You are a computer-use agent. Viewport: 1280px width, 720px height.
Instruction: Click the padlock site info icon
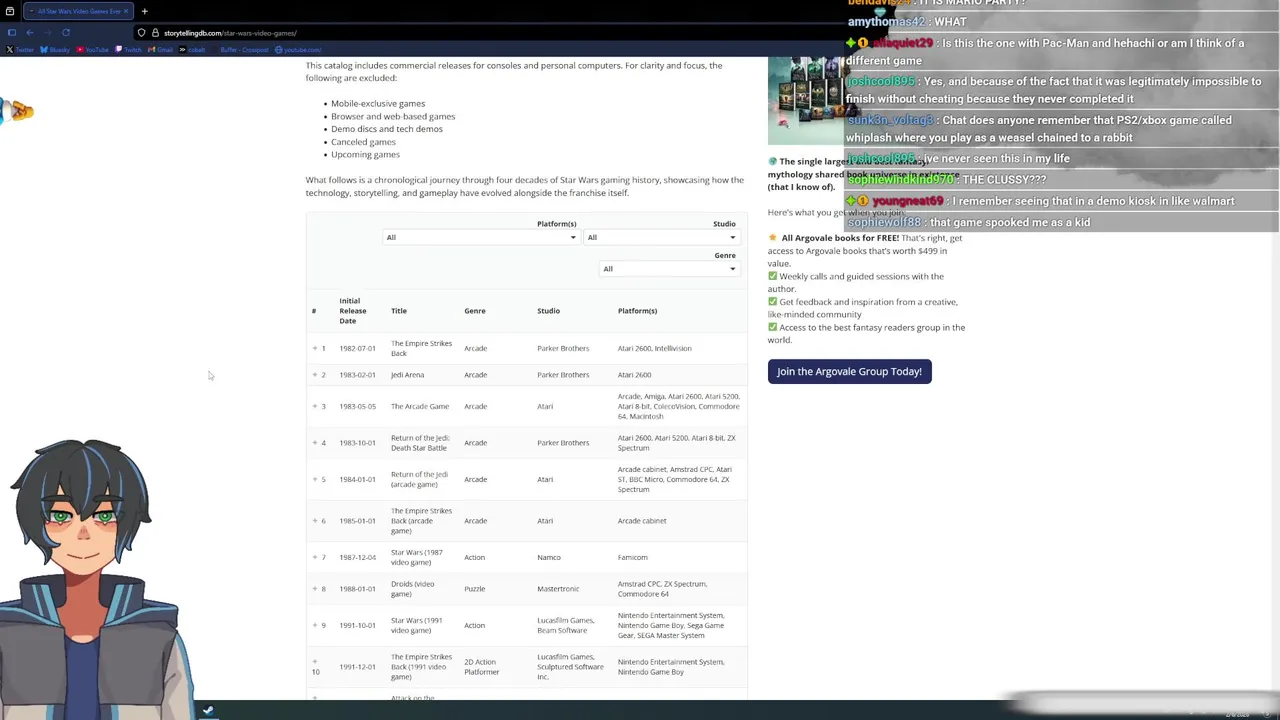(x=155, y=33)
